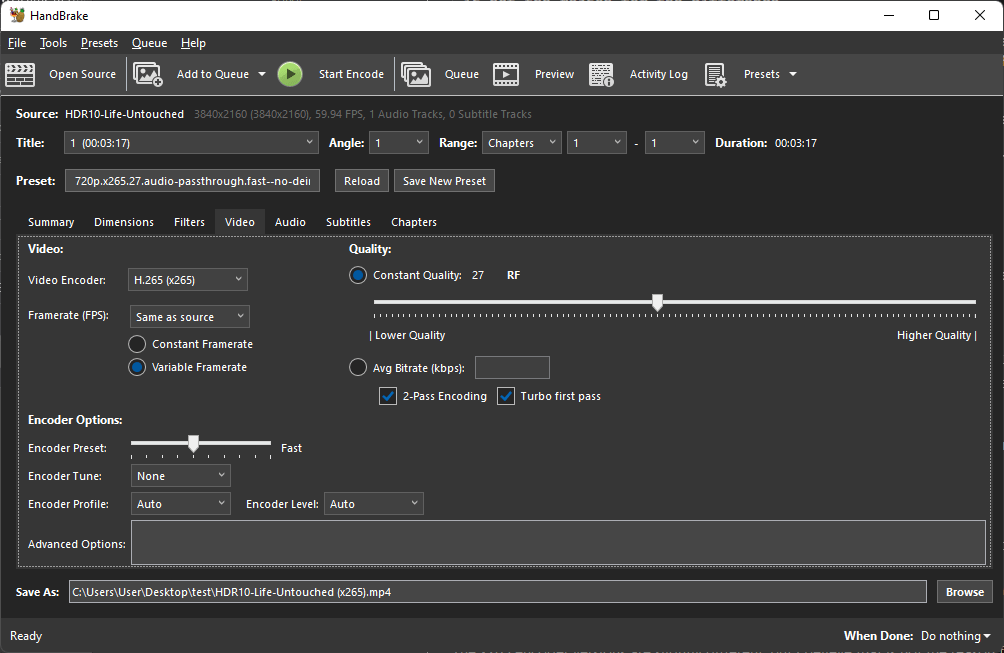
Task: Open the Presets panel icon
Action: [713, 74]
